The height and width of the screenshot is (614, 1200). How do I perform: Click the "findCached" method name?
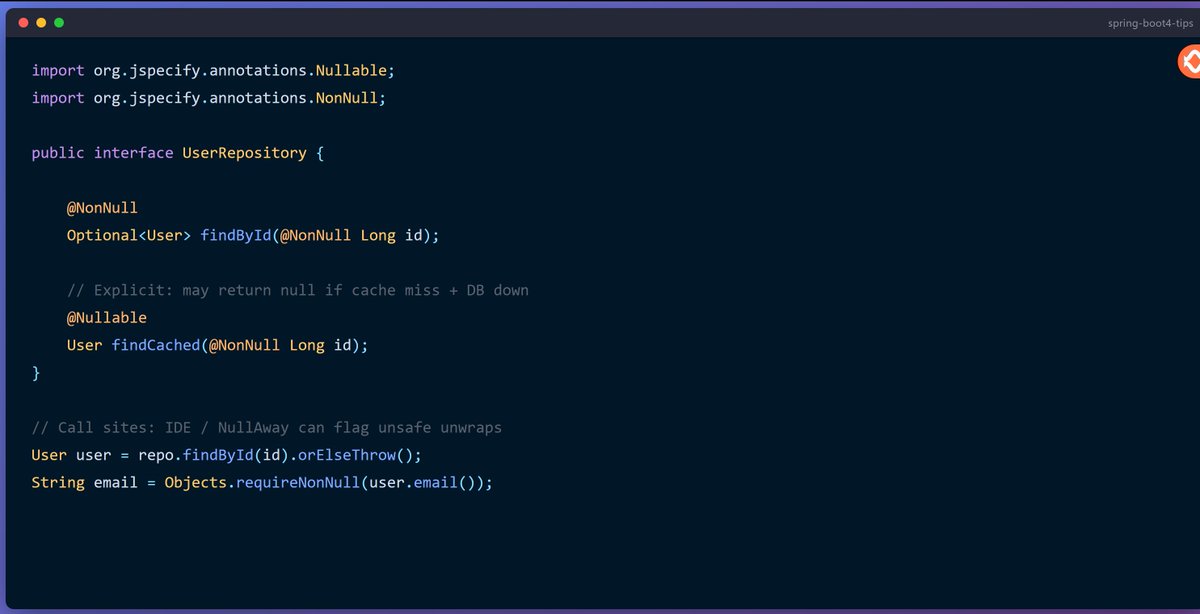click(x=156, y=344)
